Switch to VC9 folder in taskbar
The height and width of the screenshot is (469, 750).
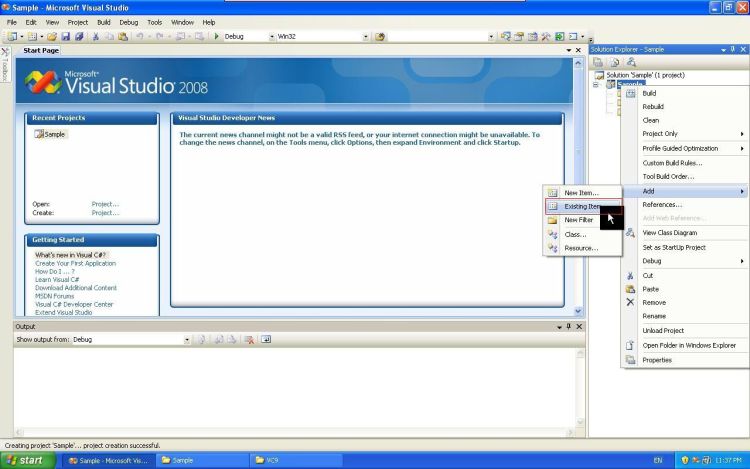296,460
